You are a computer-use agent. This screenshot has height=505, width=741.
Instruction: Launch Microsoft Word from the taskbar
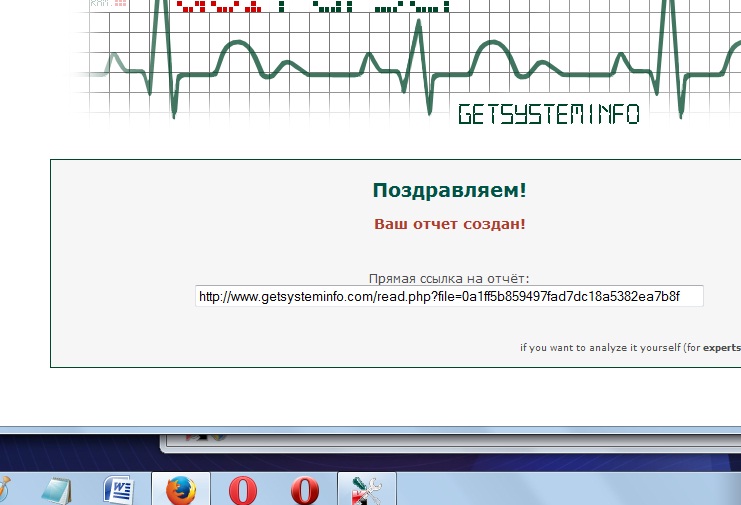click(119, 490)
